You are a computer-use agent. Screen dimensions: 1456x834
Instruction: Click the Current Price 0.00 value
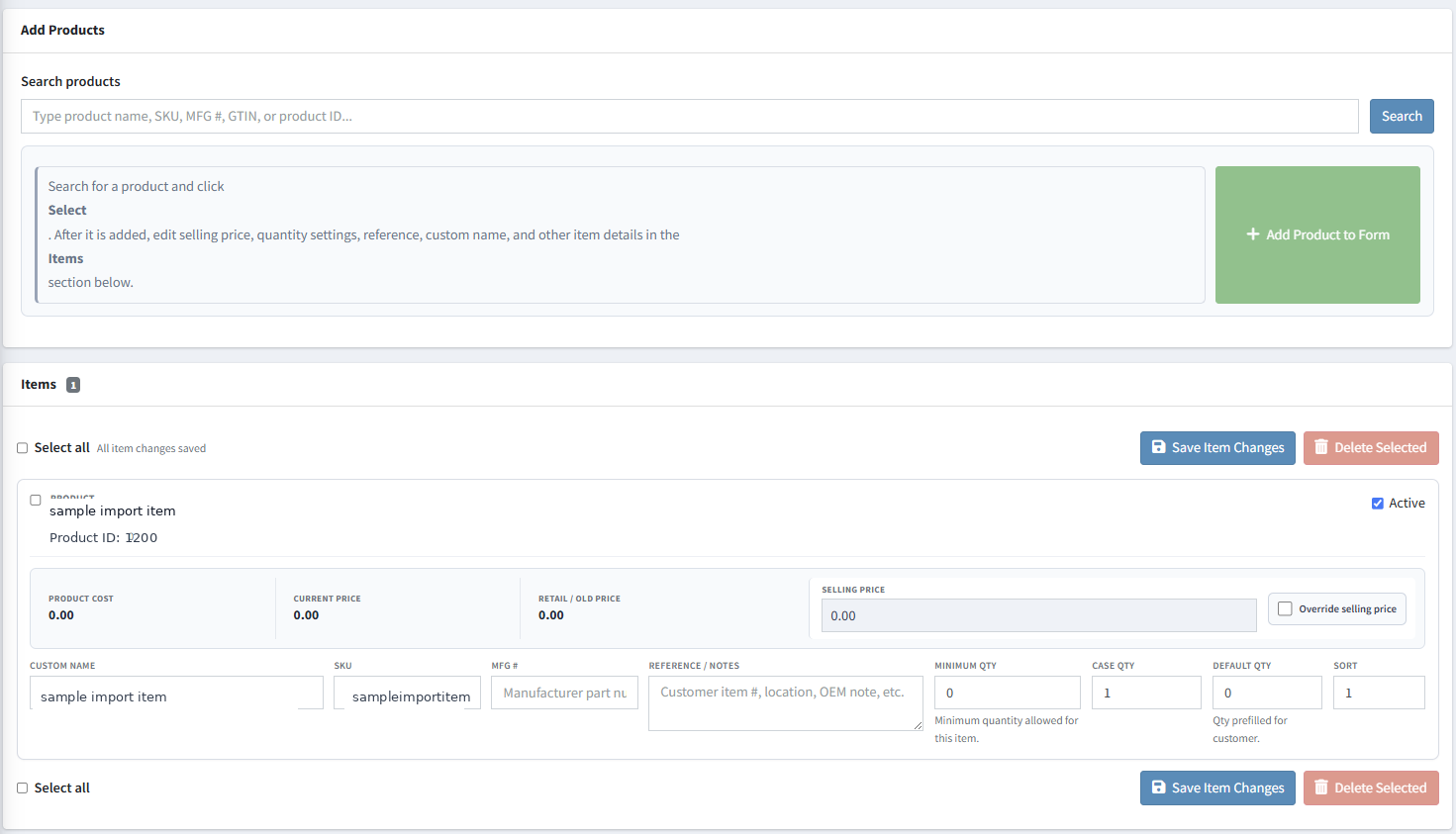[x=306, y=615]
